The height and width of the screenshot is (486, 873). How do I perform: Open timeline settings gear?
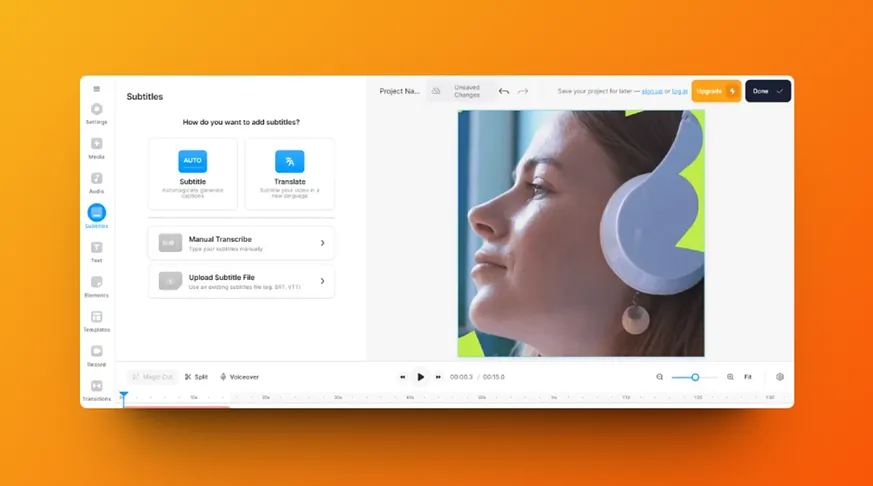779,377
